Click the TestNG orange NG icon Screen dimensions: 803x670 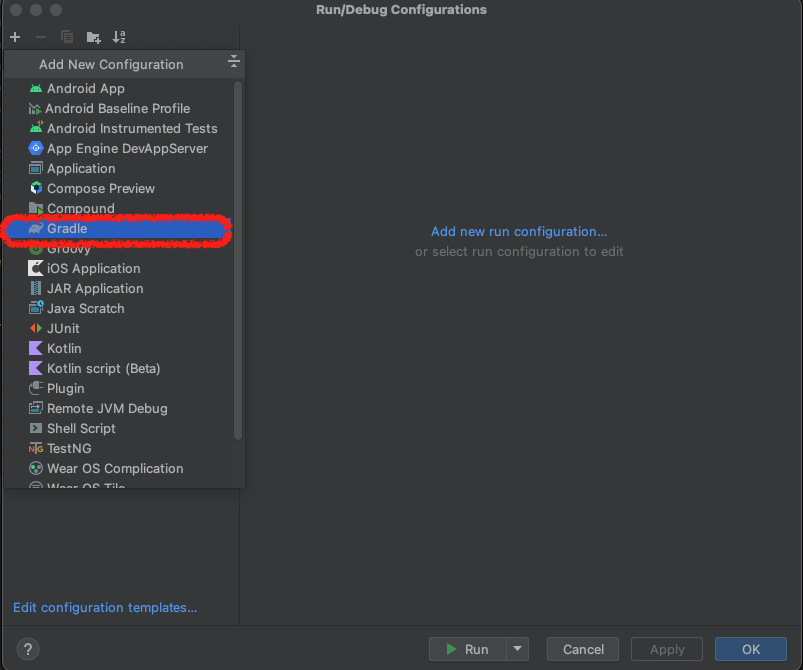36,449
